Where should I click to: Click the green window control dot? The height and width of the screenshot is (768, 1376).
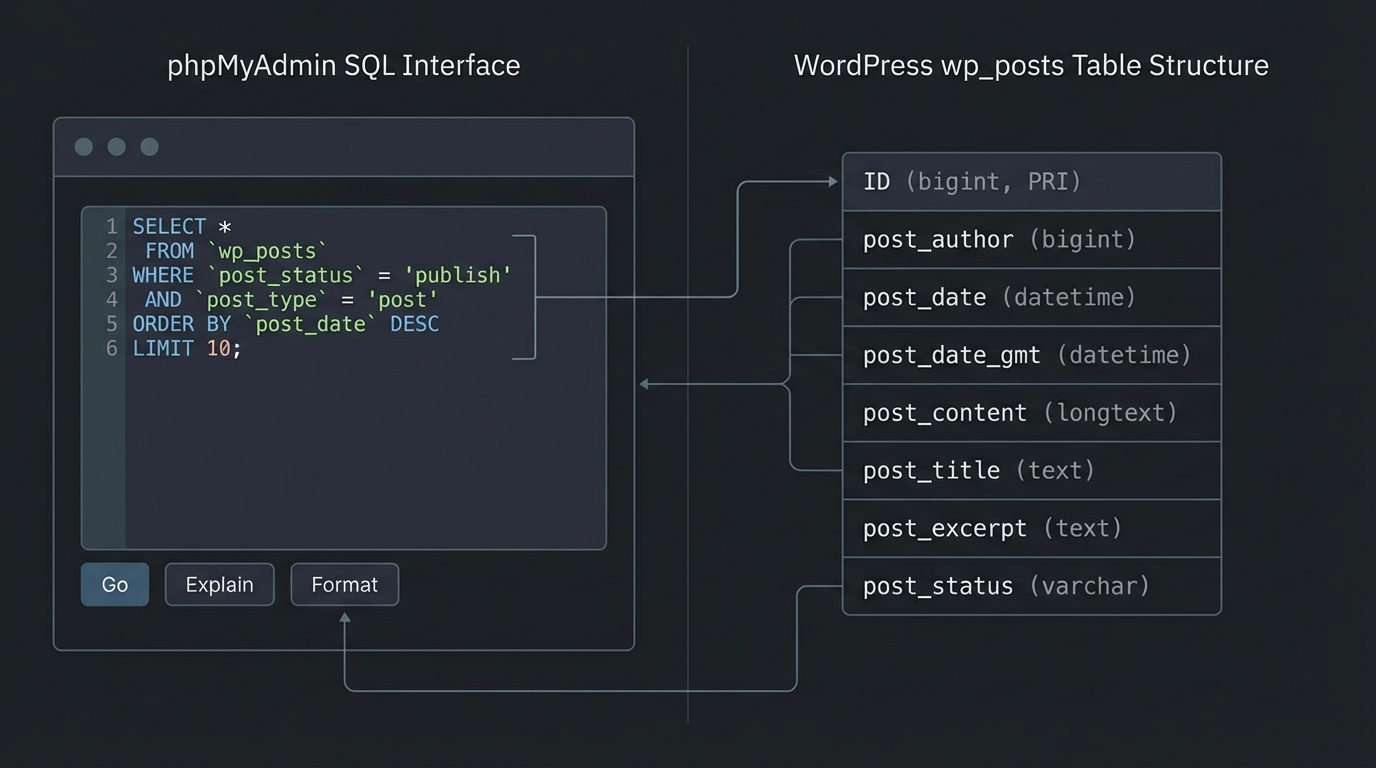coord(149,146)
